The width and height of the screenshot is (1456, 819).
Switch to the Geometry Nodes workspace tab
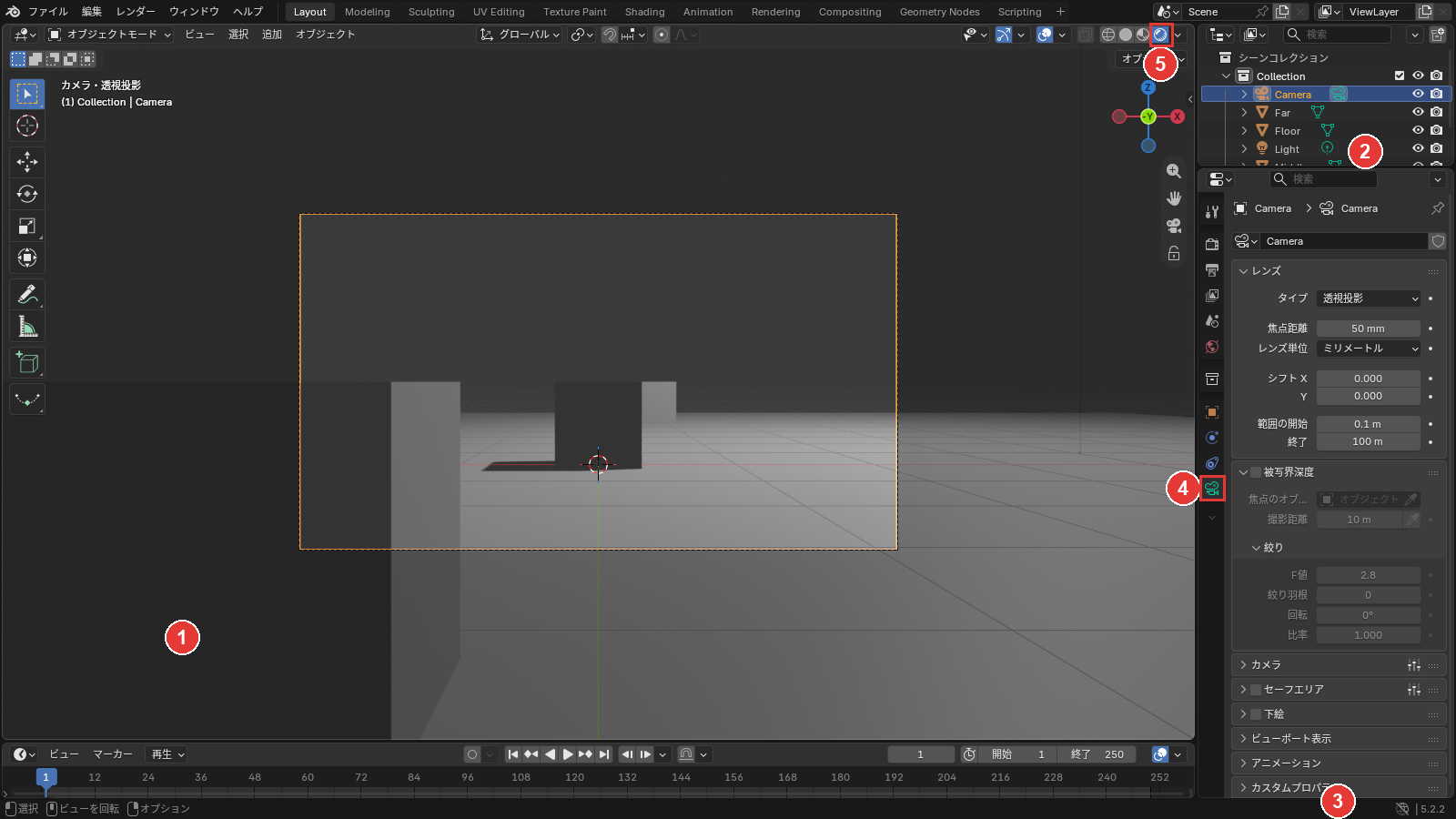tap(939, 12)
